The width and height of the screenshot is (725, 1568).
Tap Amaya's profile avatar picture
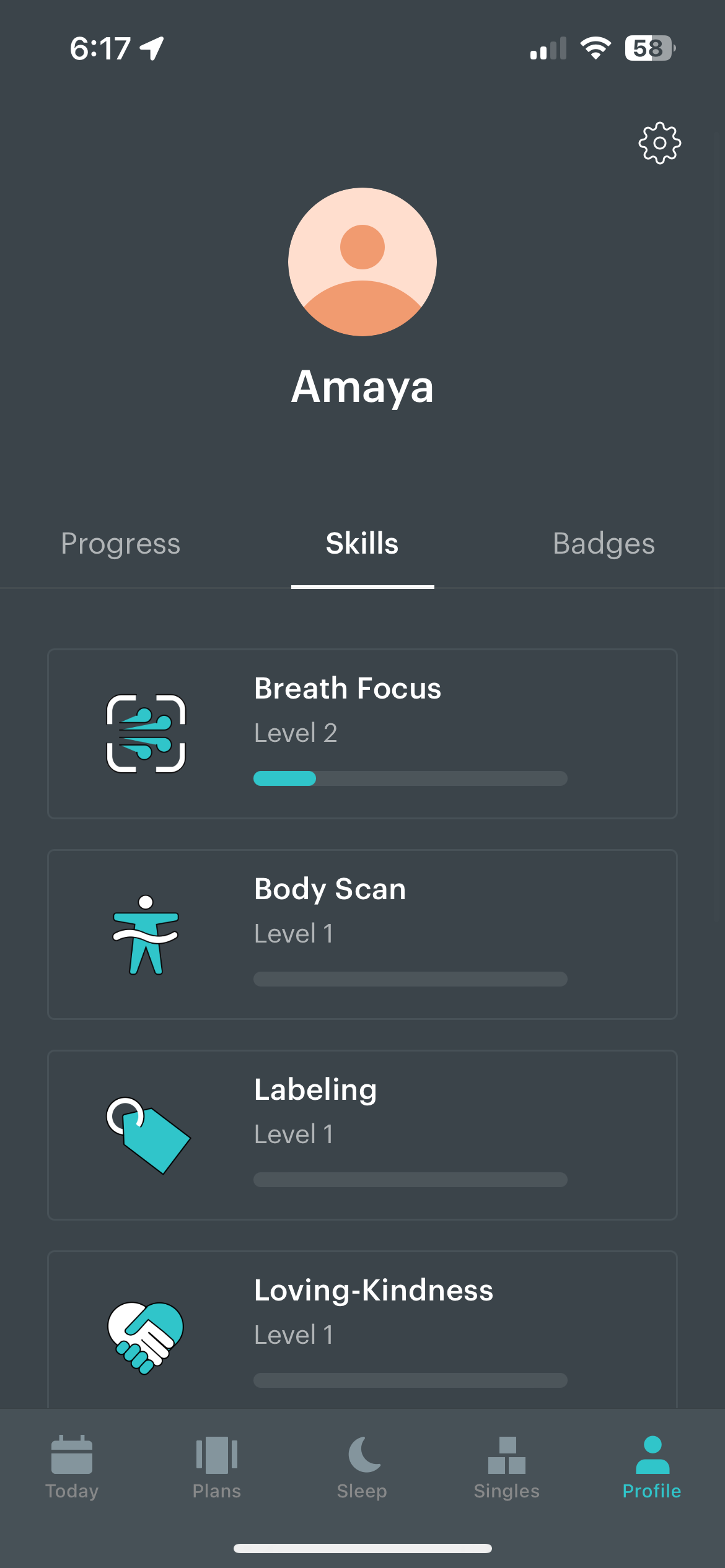(362, 262)
